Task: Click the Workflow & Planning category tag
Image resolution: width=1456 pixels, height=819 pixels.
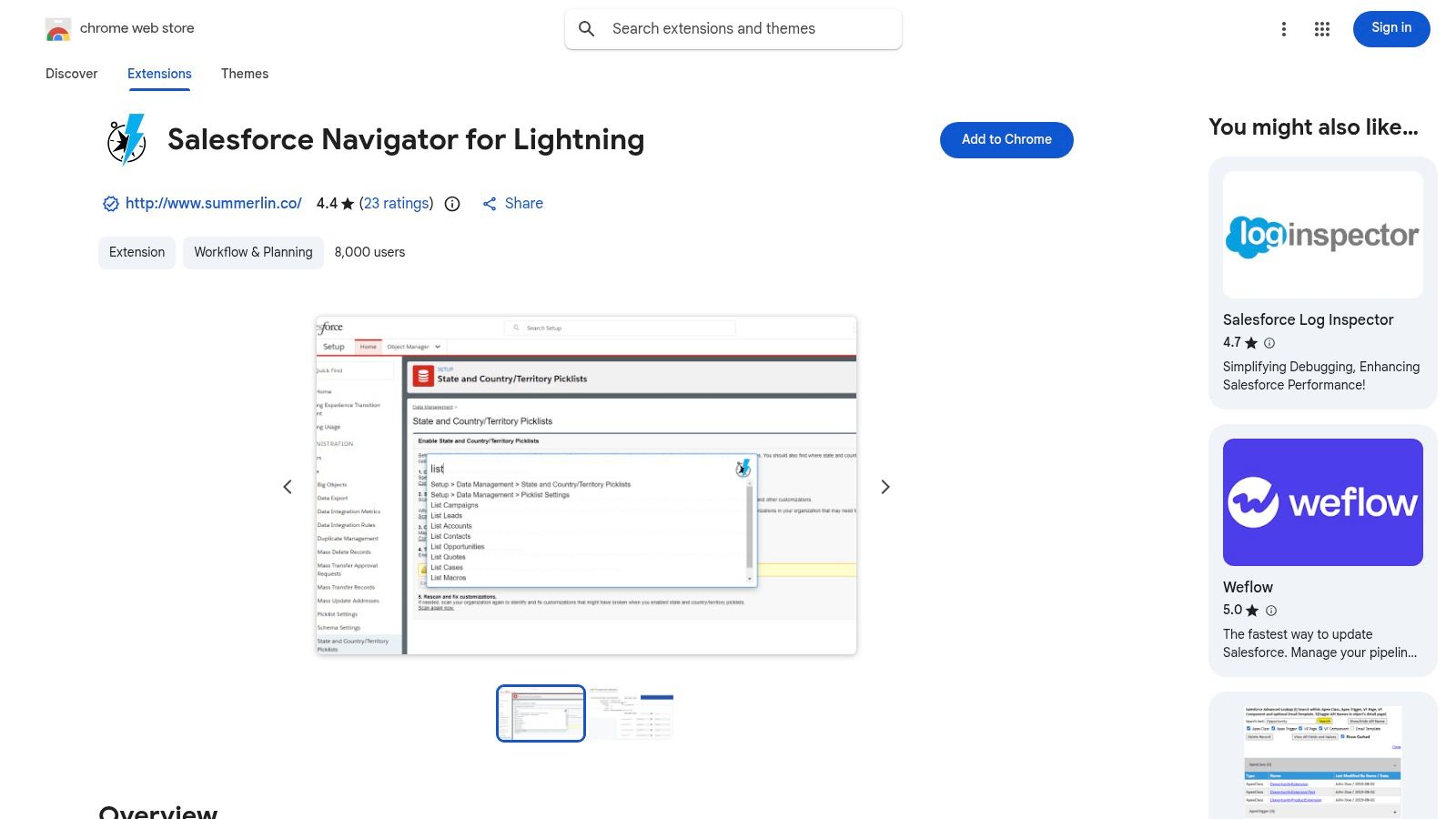Action: 252,252
